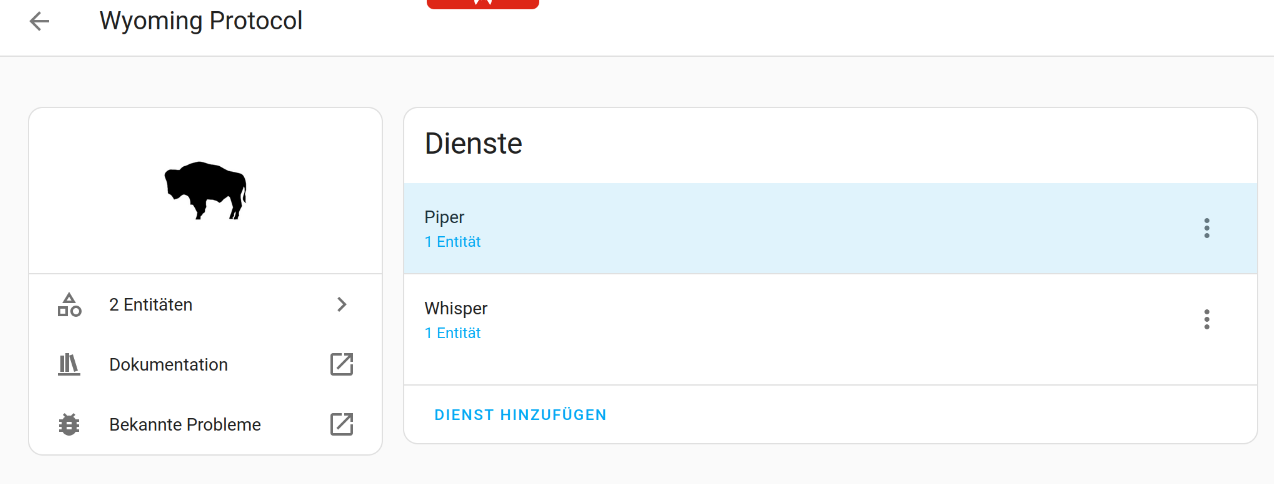Click the Wyoming bison logo
1274x484 pixels.
tap(205, 190)
